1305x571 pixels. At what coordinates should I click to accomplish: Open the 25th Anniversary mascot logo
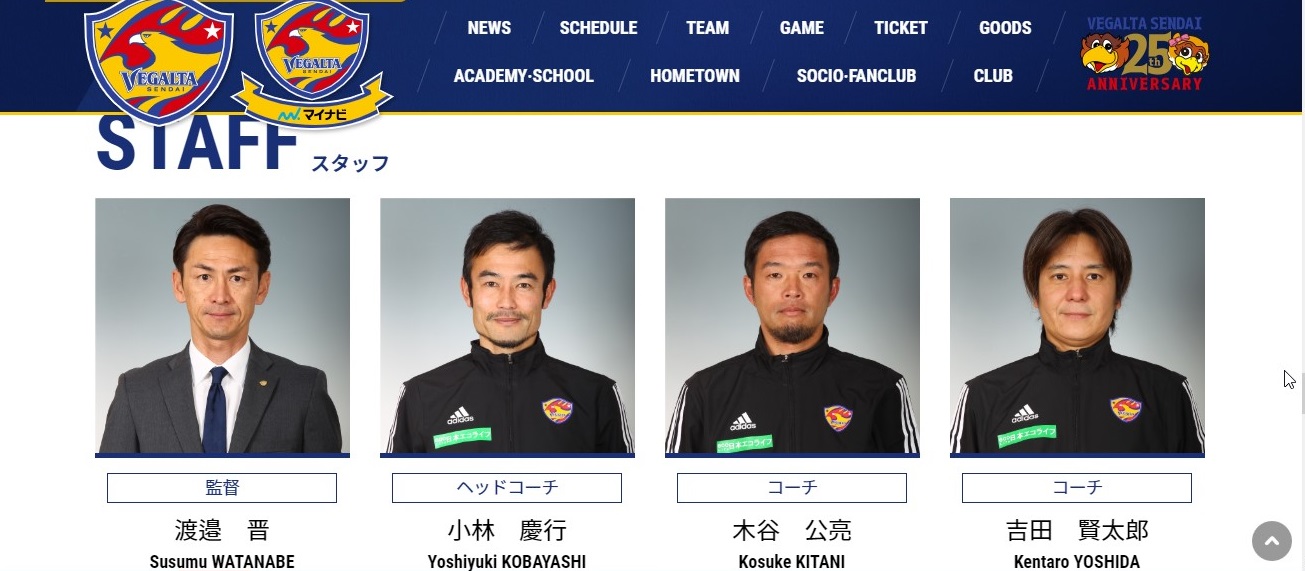1145,55
